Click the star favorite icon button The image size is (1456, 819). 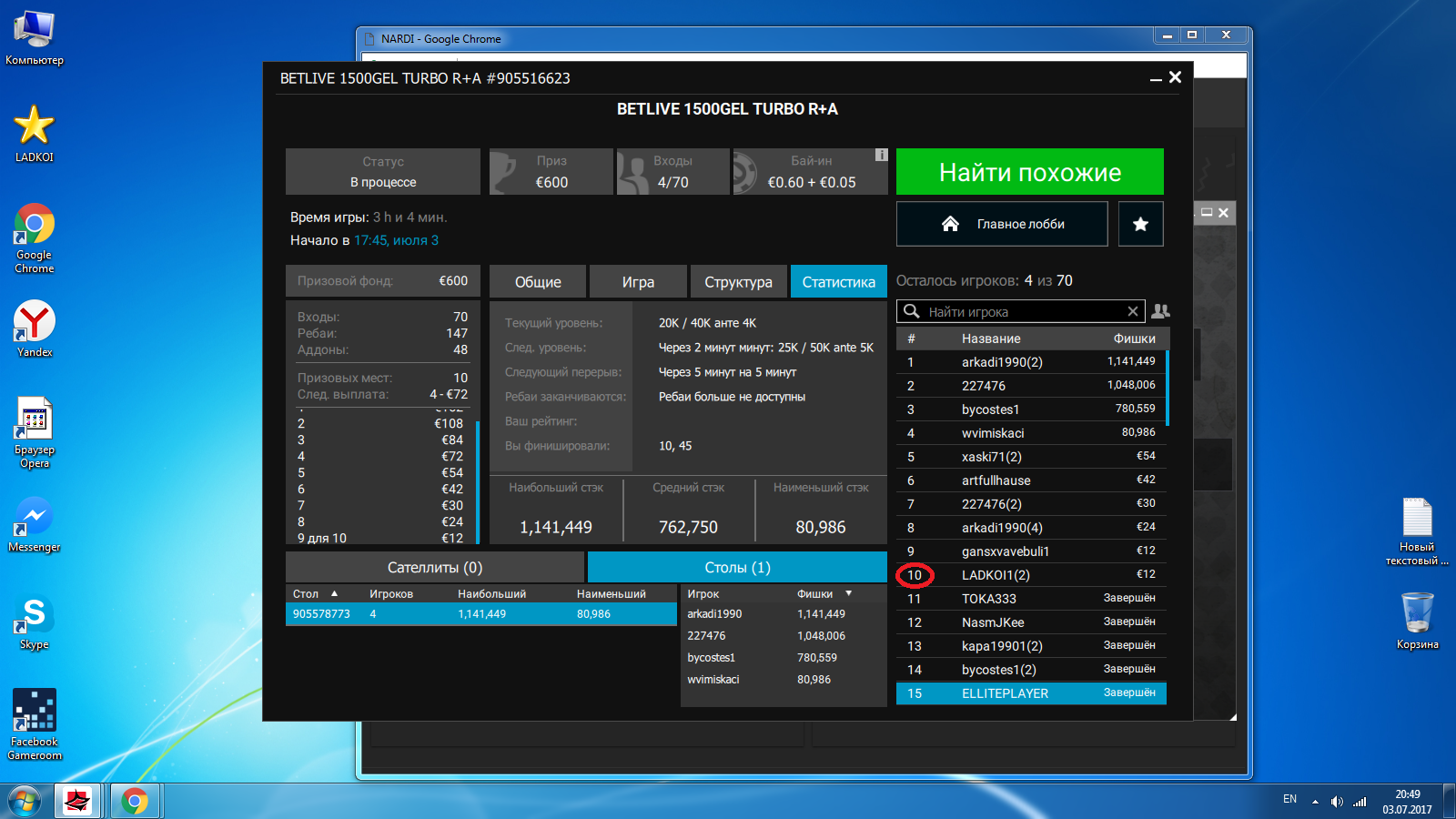pyautogui.click(x=1140, y=224)
